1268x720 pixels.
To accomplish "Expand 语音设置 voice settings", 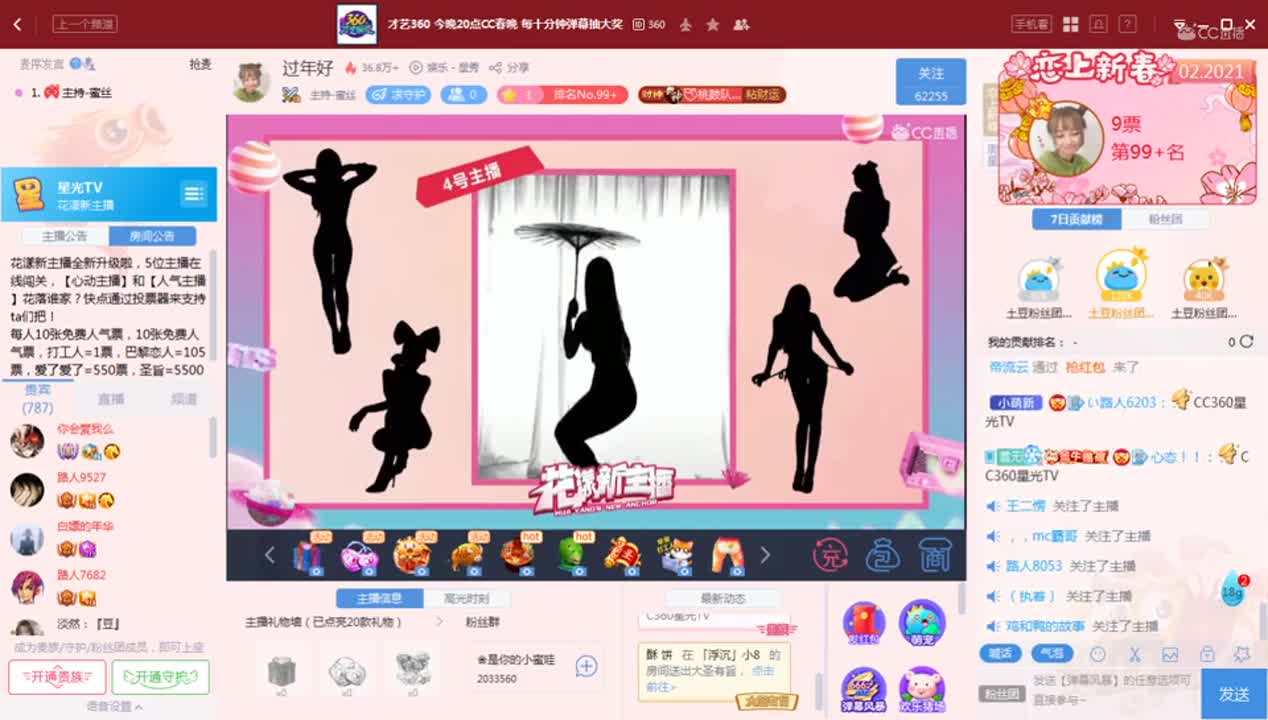I will pos(114,707).
